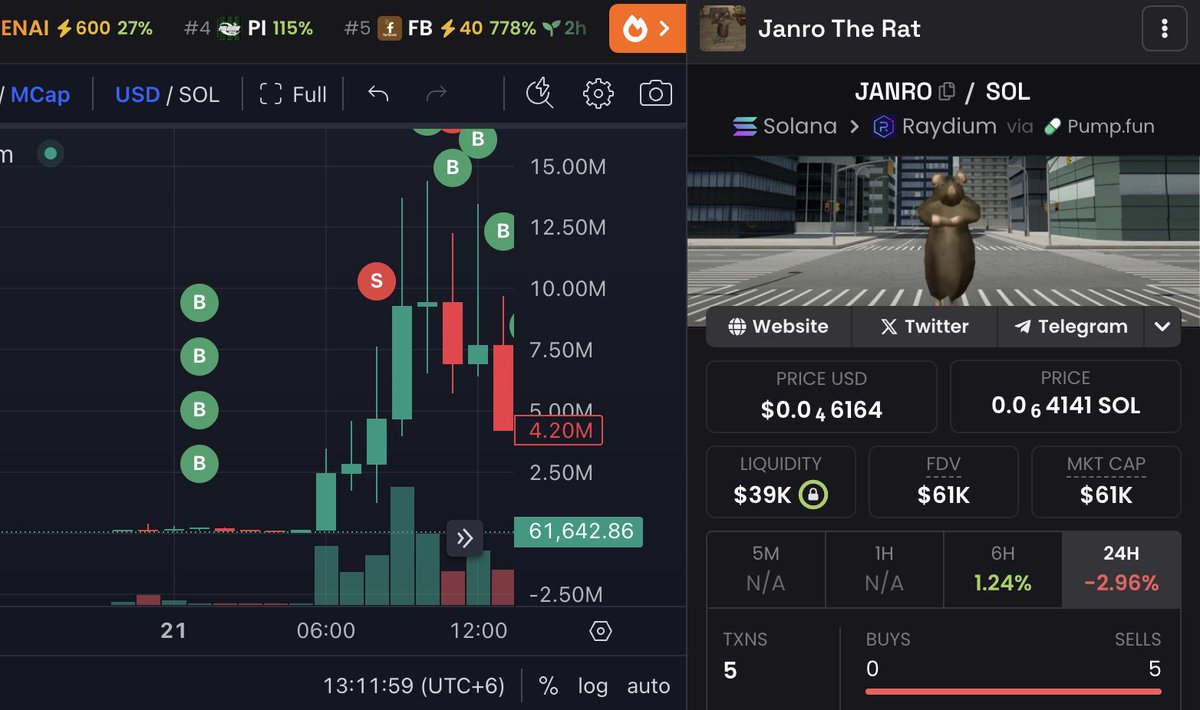
Task: Open the three-dot menu beside Janro The Rat
Action: coord(1164,29)
